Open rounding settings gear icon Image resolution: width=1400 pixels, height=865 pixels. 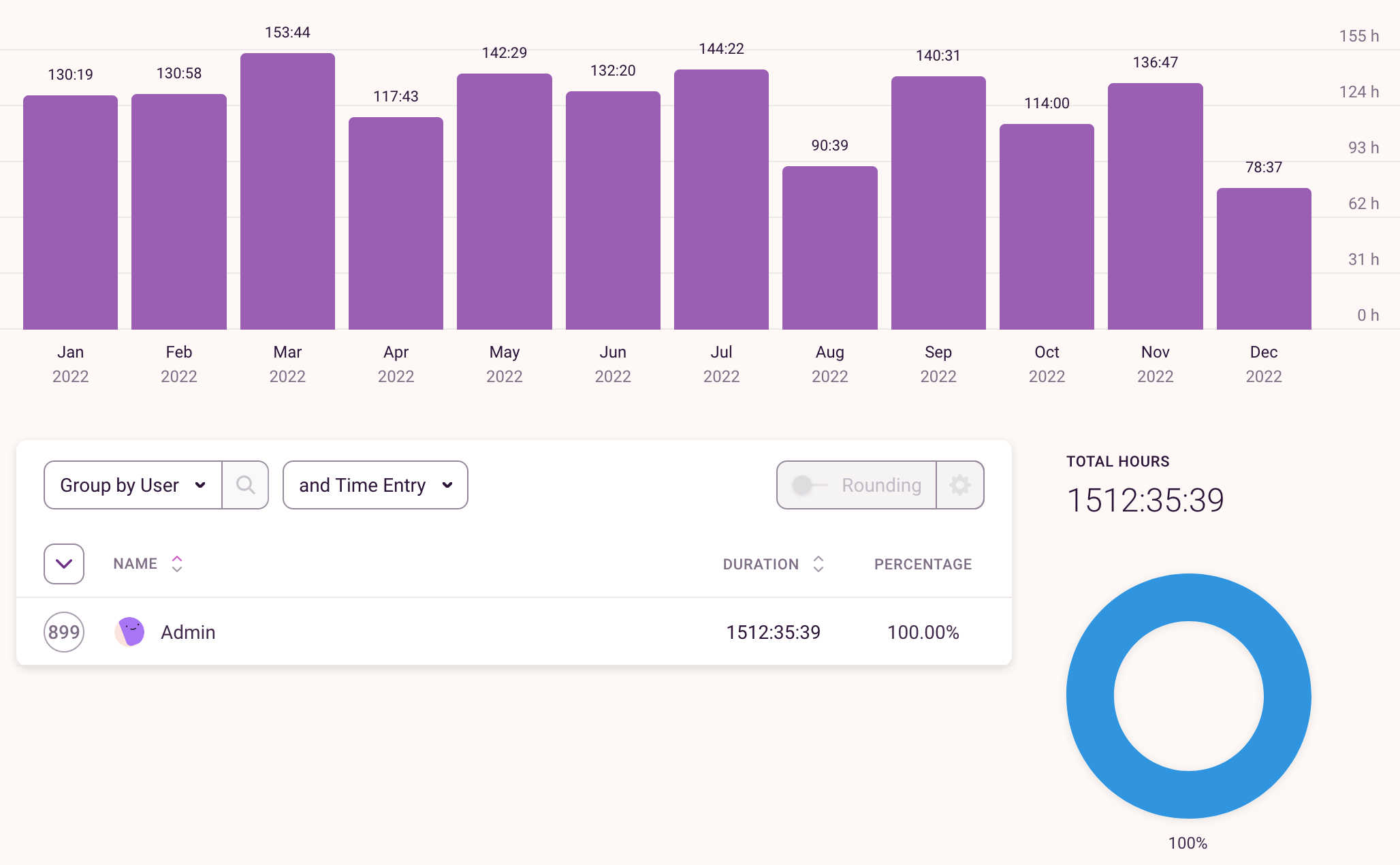960,485
